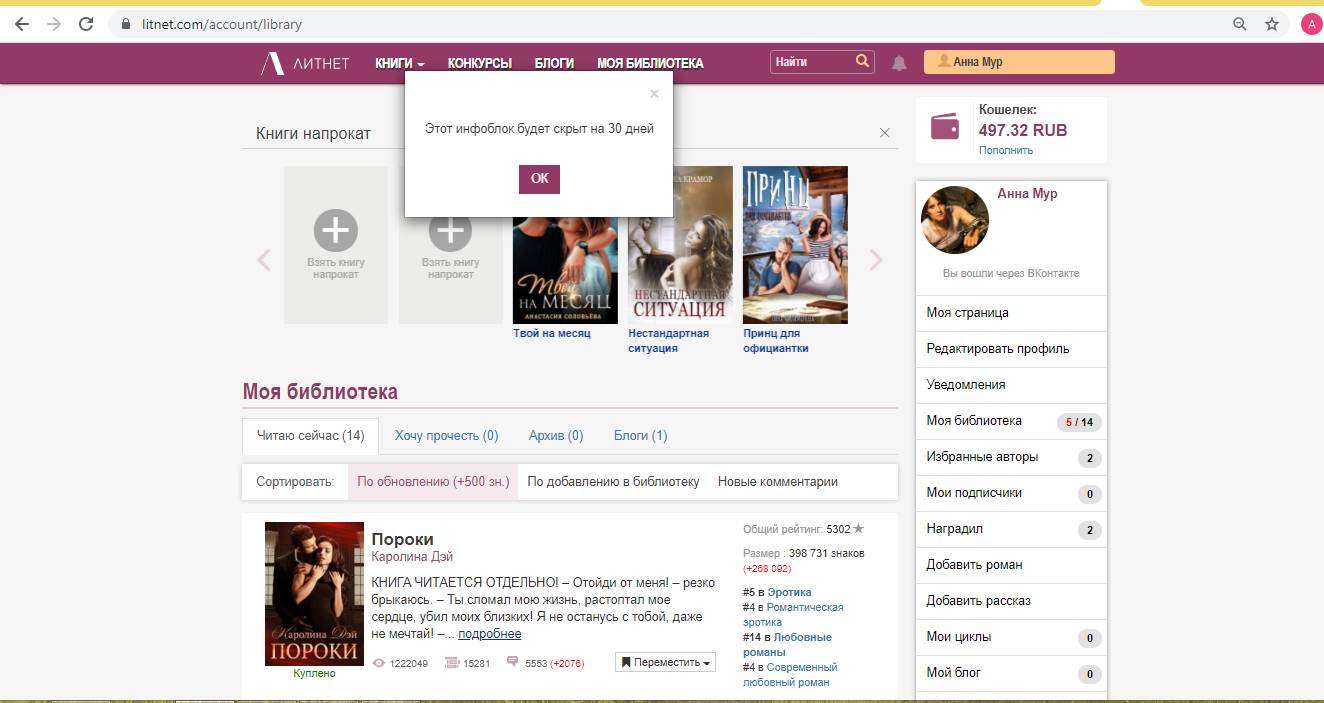Open the Переместить dropdown

(665, 662)
